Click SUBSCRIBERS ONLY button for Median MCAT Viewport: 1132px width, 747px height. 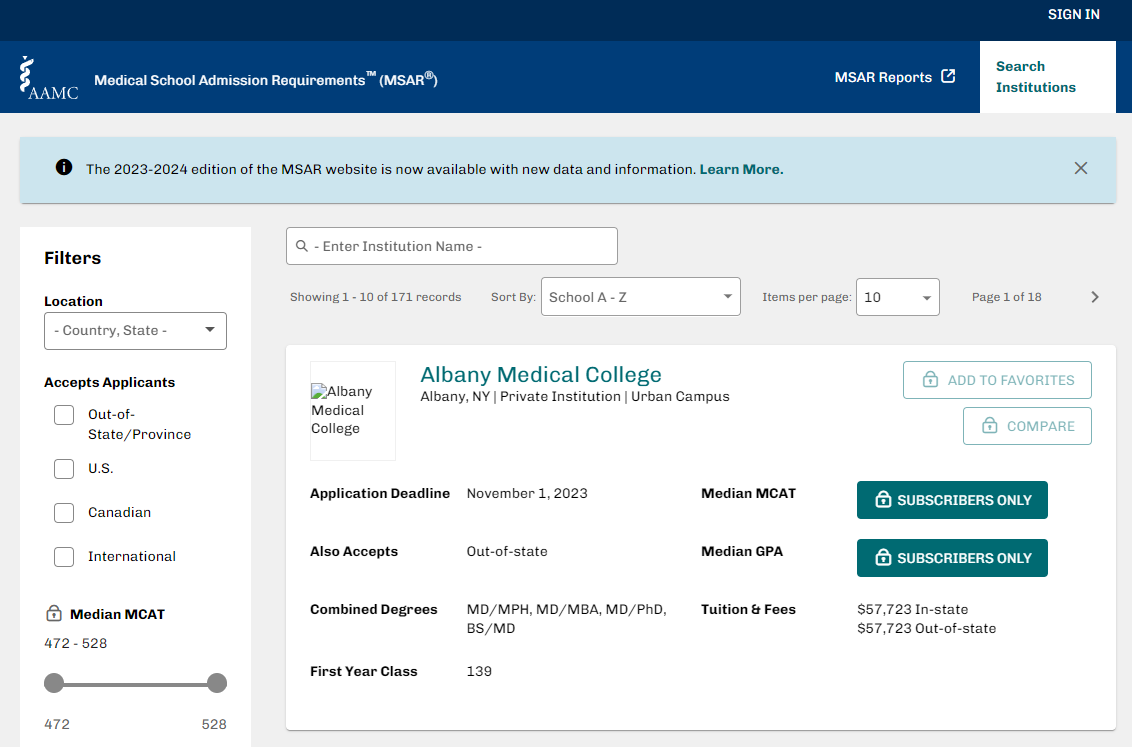click(x=952, y=499)
